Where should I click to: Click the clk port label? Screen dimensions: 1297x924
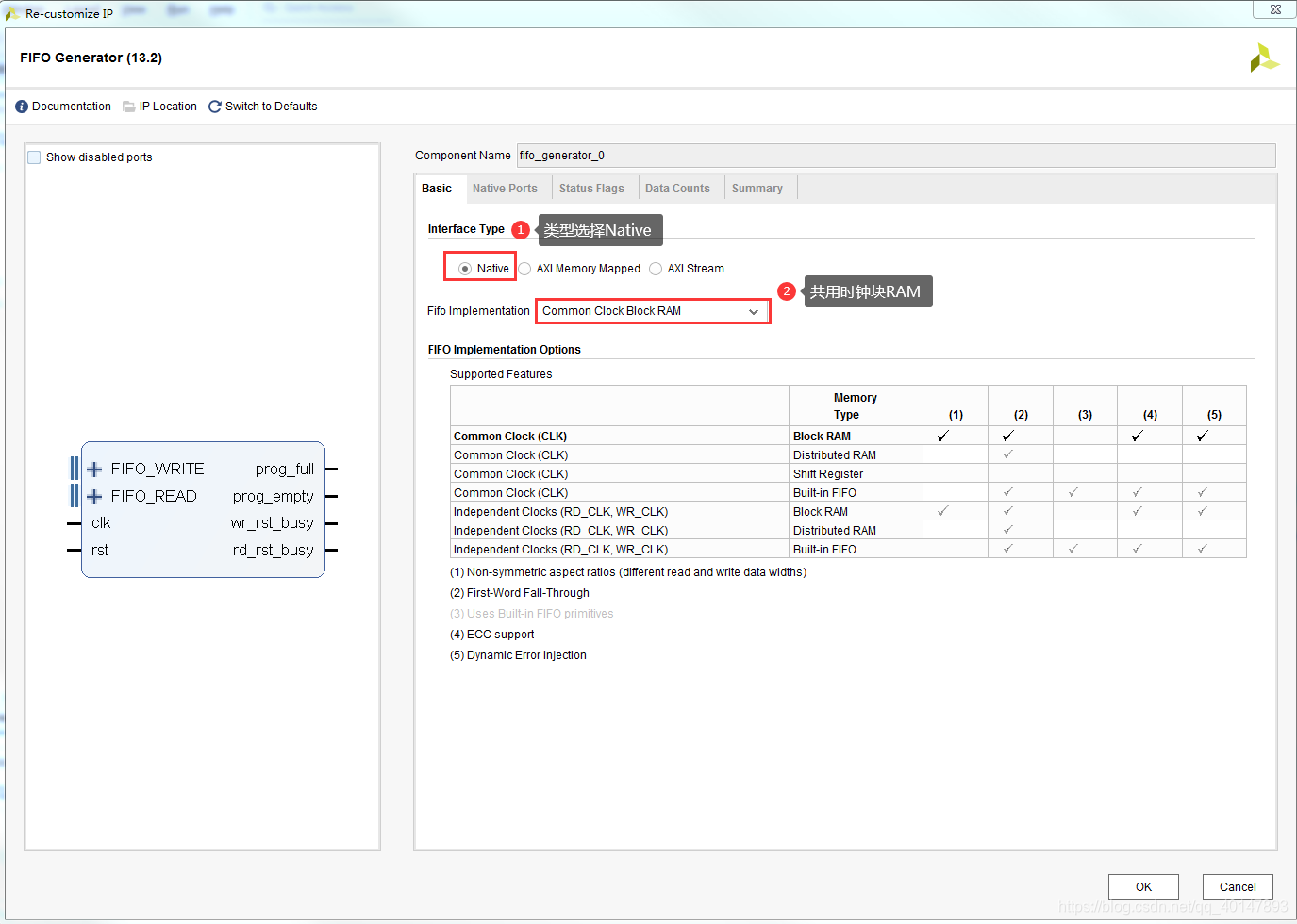coord(101,523)
